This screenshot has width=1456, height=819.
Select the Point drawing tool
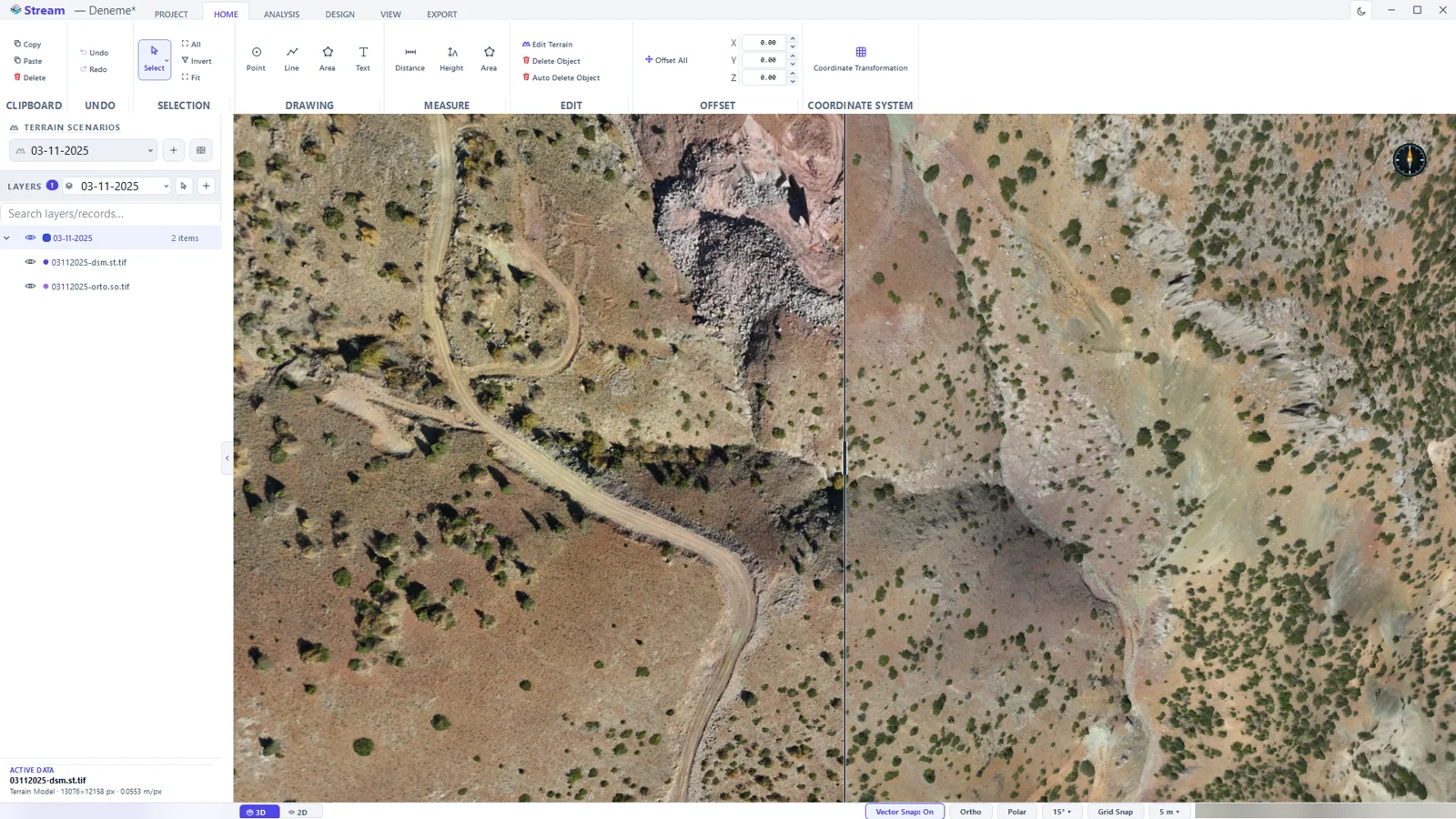click(x=256, y=59)
